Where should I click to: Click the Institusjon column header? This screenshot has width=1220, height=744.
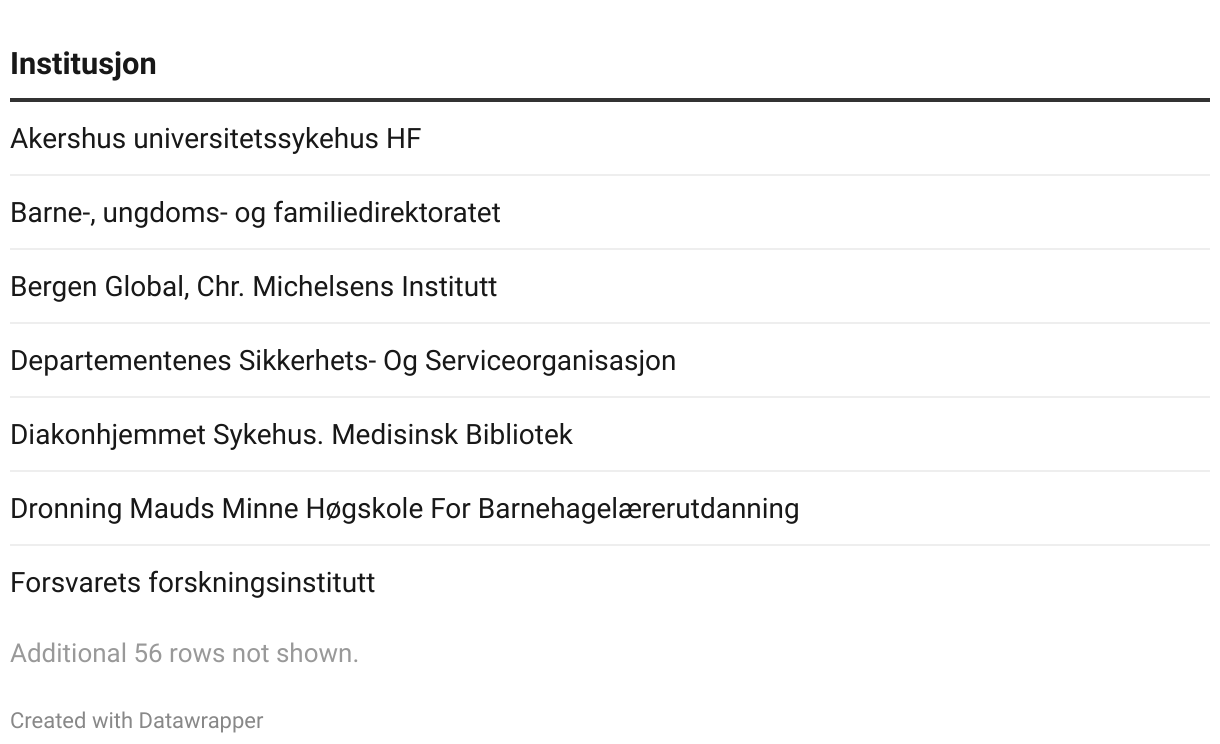(x=83, y=64)
